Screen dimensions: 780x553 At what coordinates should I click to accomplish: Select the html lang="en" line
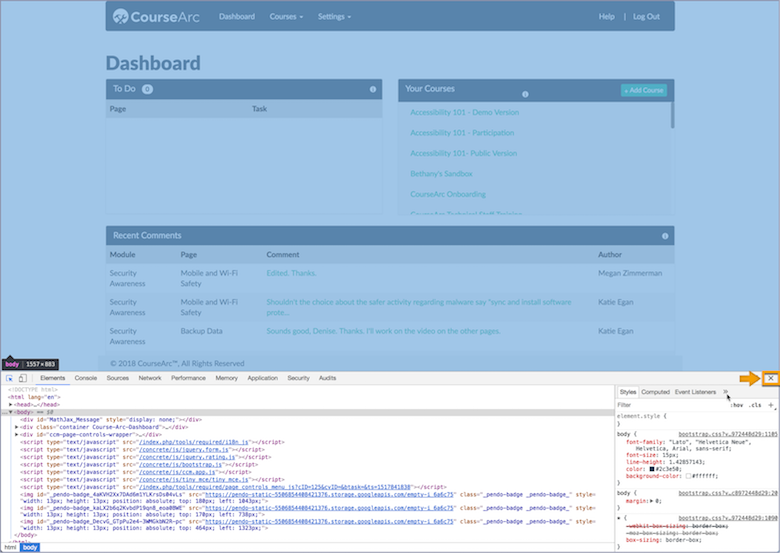point(34,397)
